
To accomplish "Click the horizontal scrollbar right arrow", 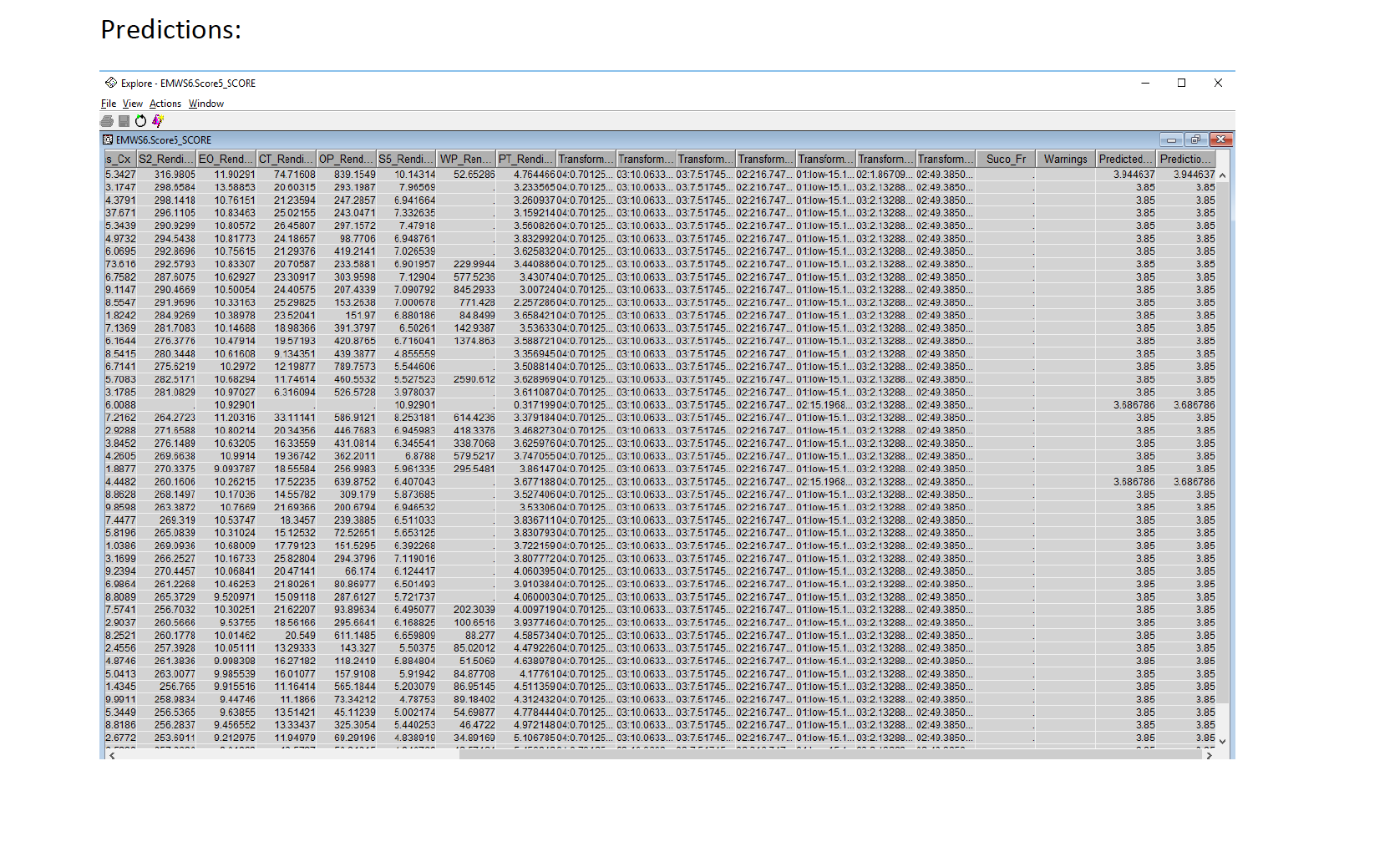I will coord(1210,755).
